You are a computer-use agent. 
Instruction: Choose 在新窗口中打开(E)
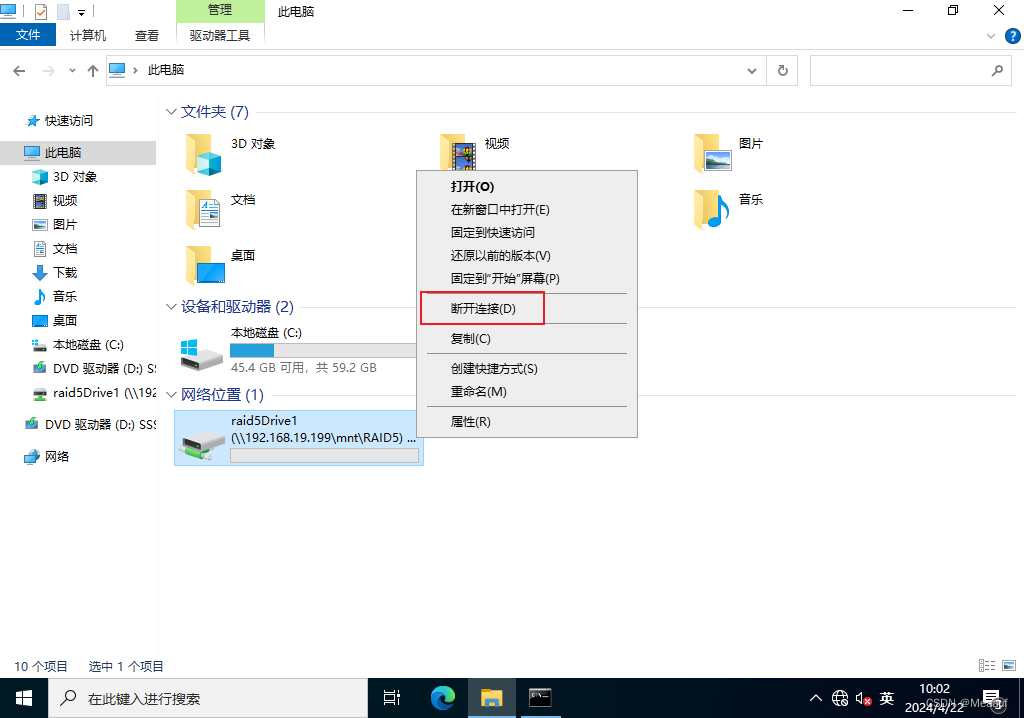(527, 210)
